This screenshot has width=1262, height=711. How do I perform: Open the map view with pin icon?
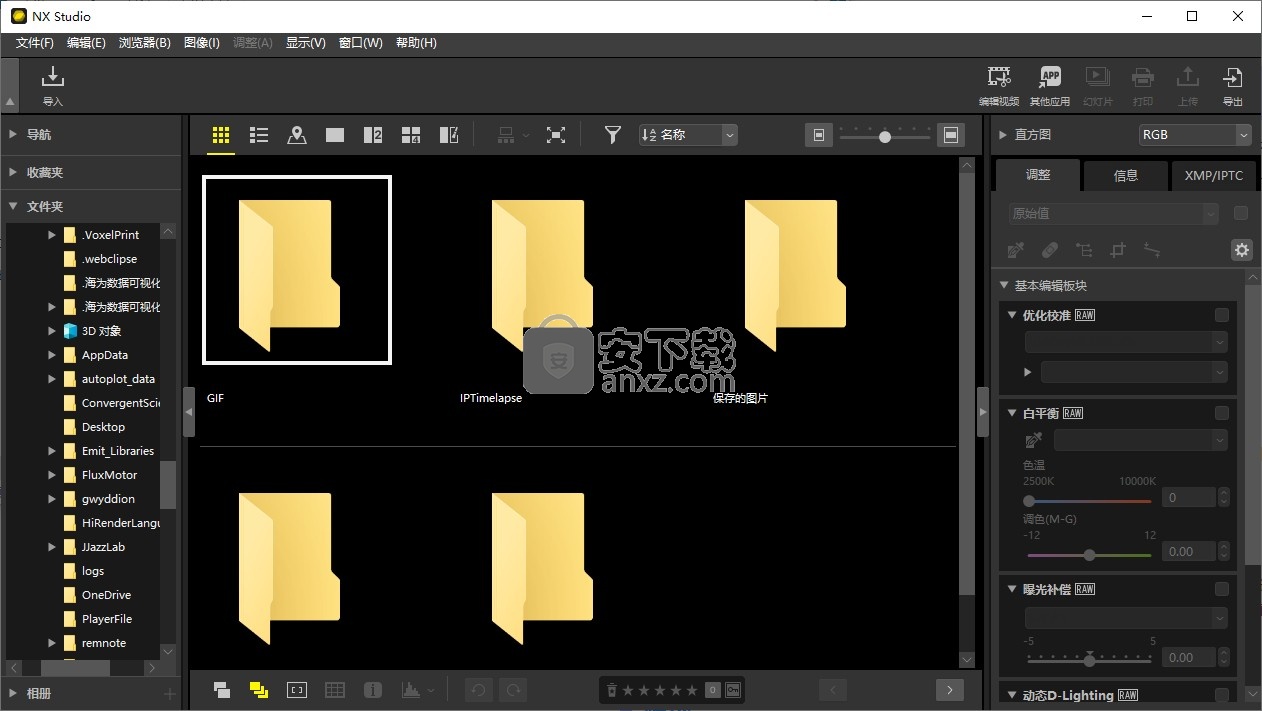(297, 135)
